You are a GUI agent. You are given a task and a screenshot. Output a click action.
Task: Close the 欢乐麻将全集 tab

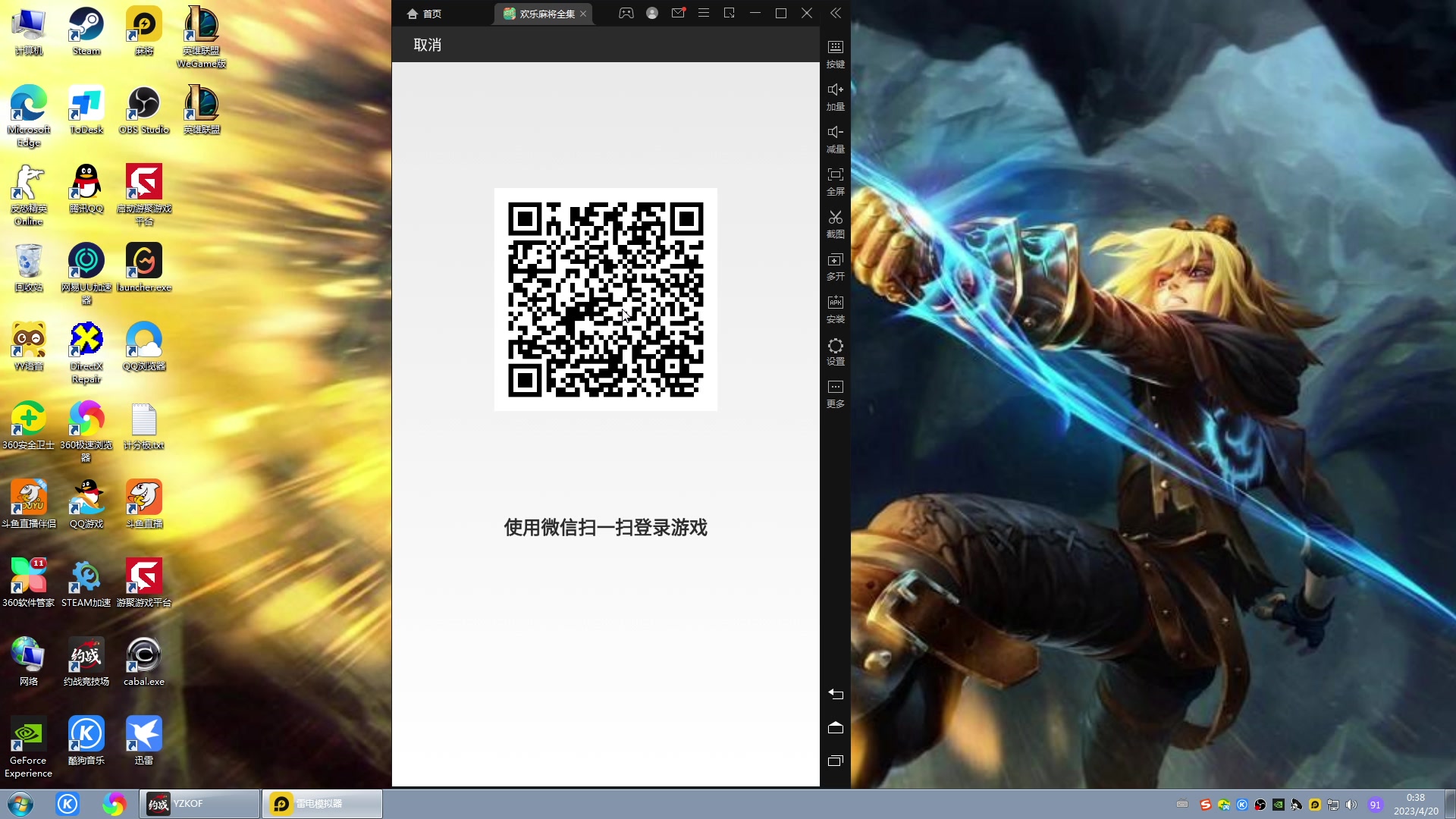point(583,14)
